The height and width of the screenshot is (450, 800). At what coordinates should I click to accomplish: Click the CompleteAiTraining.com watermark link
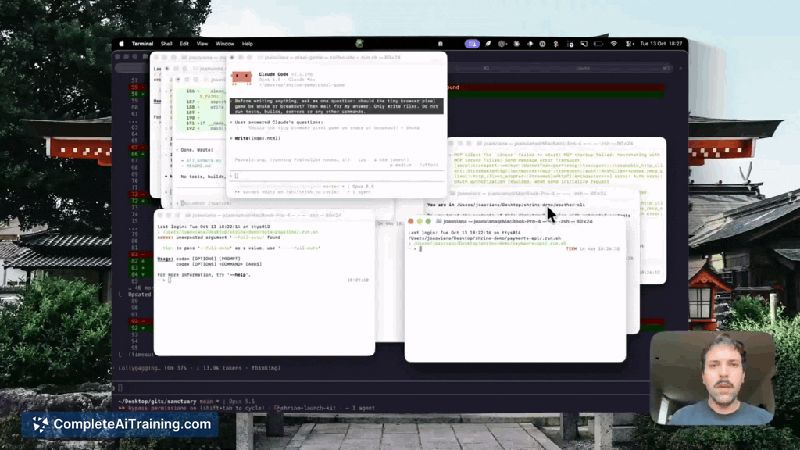point(120,424)
